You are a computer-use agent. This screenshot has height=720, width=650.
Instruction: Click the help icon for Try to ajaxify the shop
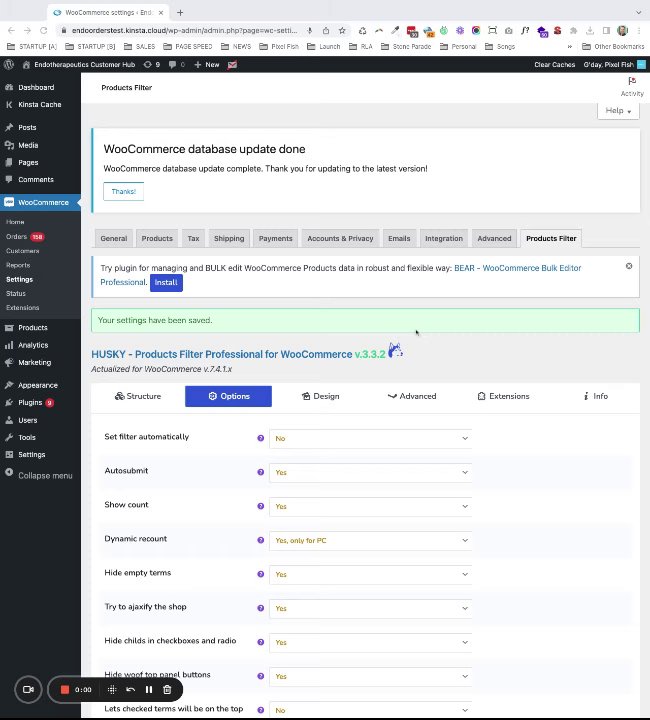(x=261, y=608)
